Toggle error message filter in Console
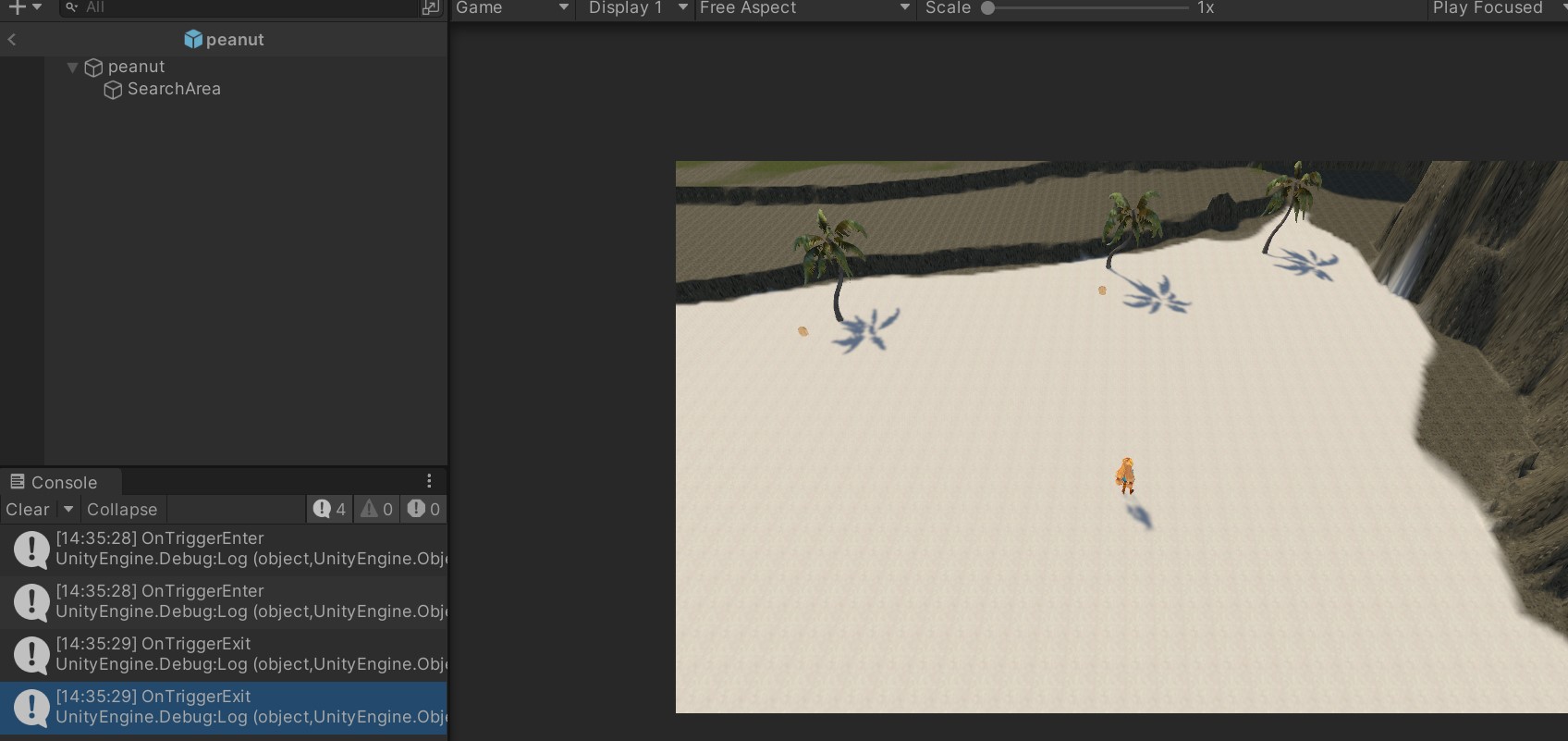Image resolution: width=1568 pixels, height=741 pixels. pos(423,510)
